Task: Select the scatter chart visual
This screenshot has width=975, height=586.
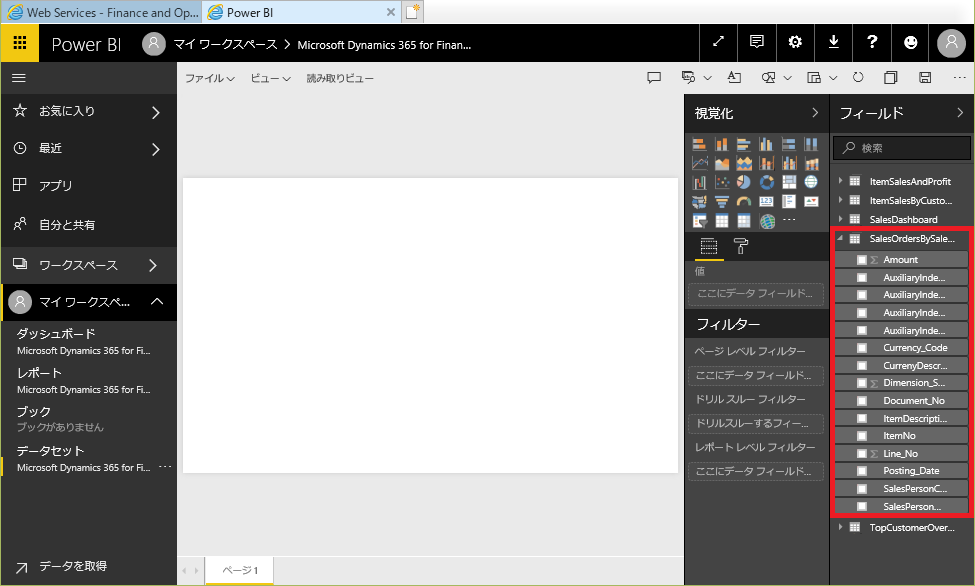Action: click(x=721, y=182)
